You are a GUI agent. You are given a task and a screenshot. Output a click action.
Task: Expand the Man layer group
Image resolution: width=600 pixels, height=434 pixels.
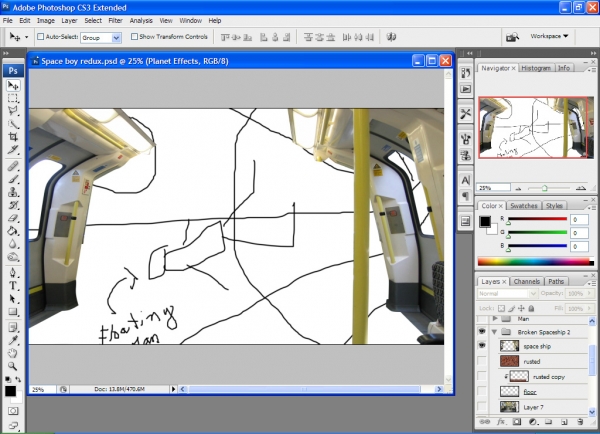tap(495, 318)
